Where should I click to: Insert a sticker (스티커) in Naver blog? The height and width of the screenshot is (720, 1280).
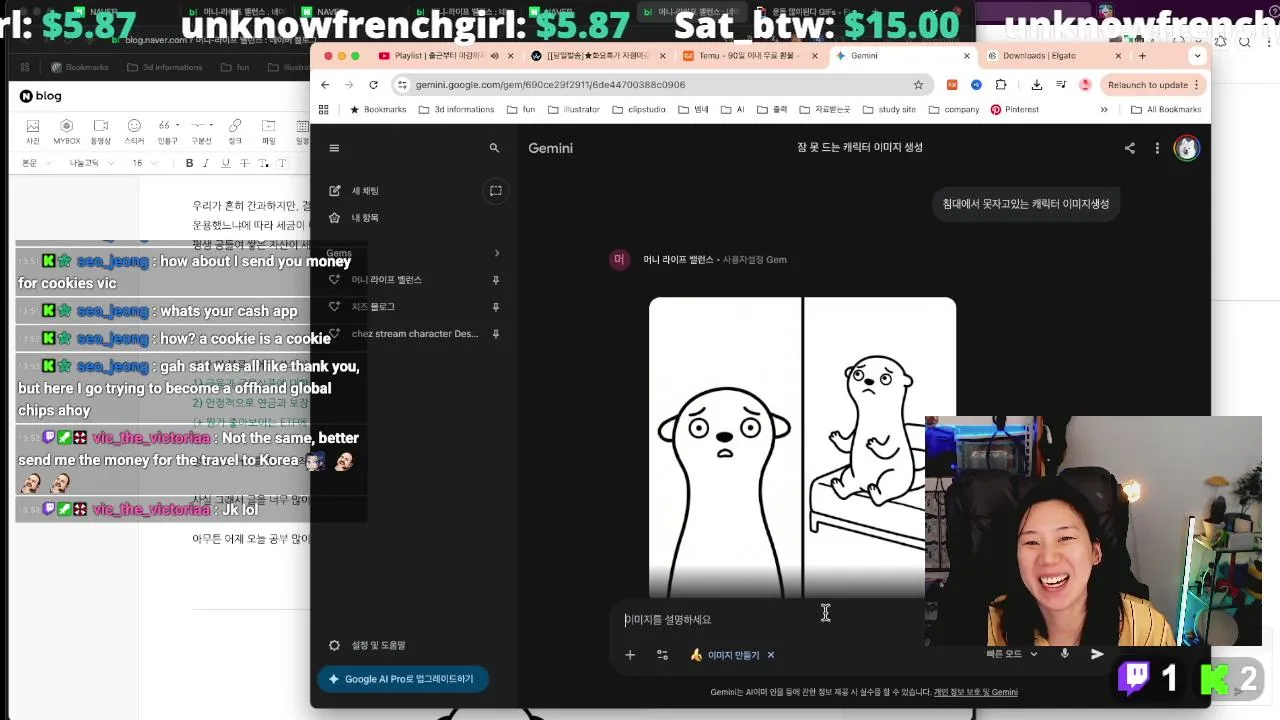click(x=134, y=131)
